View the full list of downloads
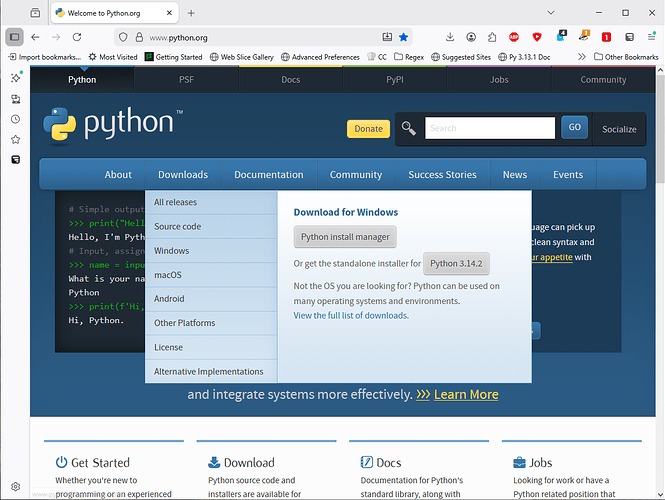 pyautogui.click(x=351, y=316)
